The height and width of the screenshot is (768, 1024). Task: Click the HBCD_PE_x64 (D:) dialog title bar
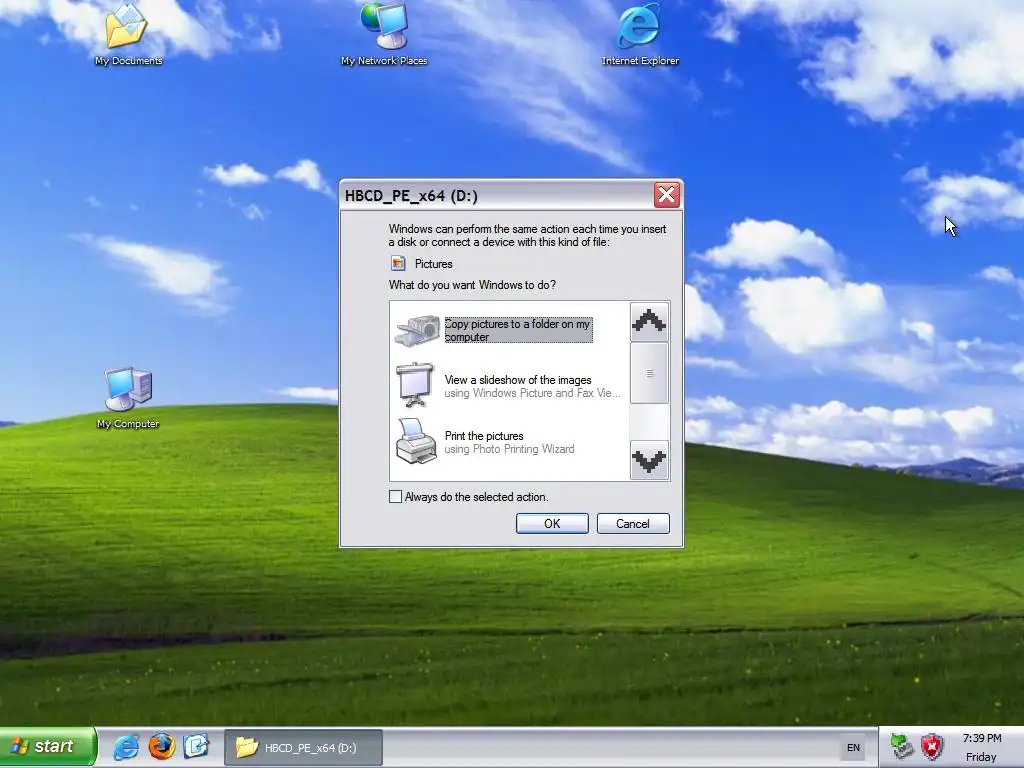(x=496, y=195)
